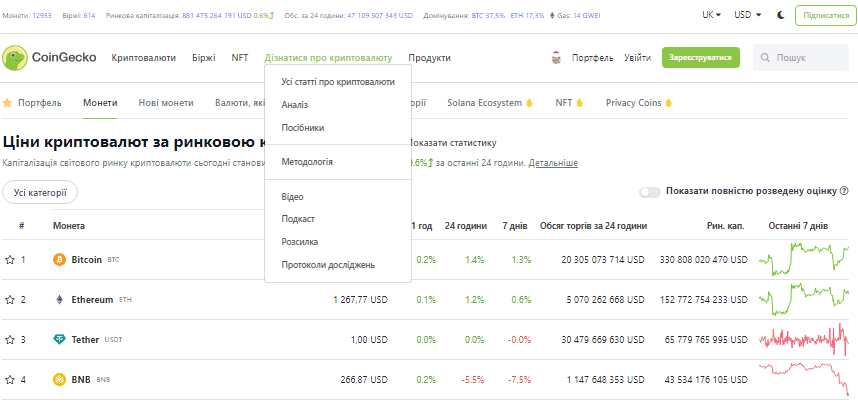
Task: Click market cap value 881 475 264 191 USD
Action: point(217,16)
